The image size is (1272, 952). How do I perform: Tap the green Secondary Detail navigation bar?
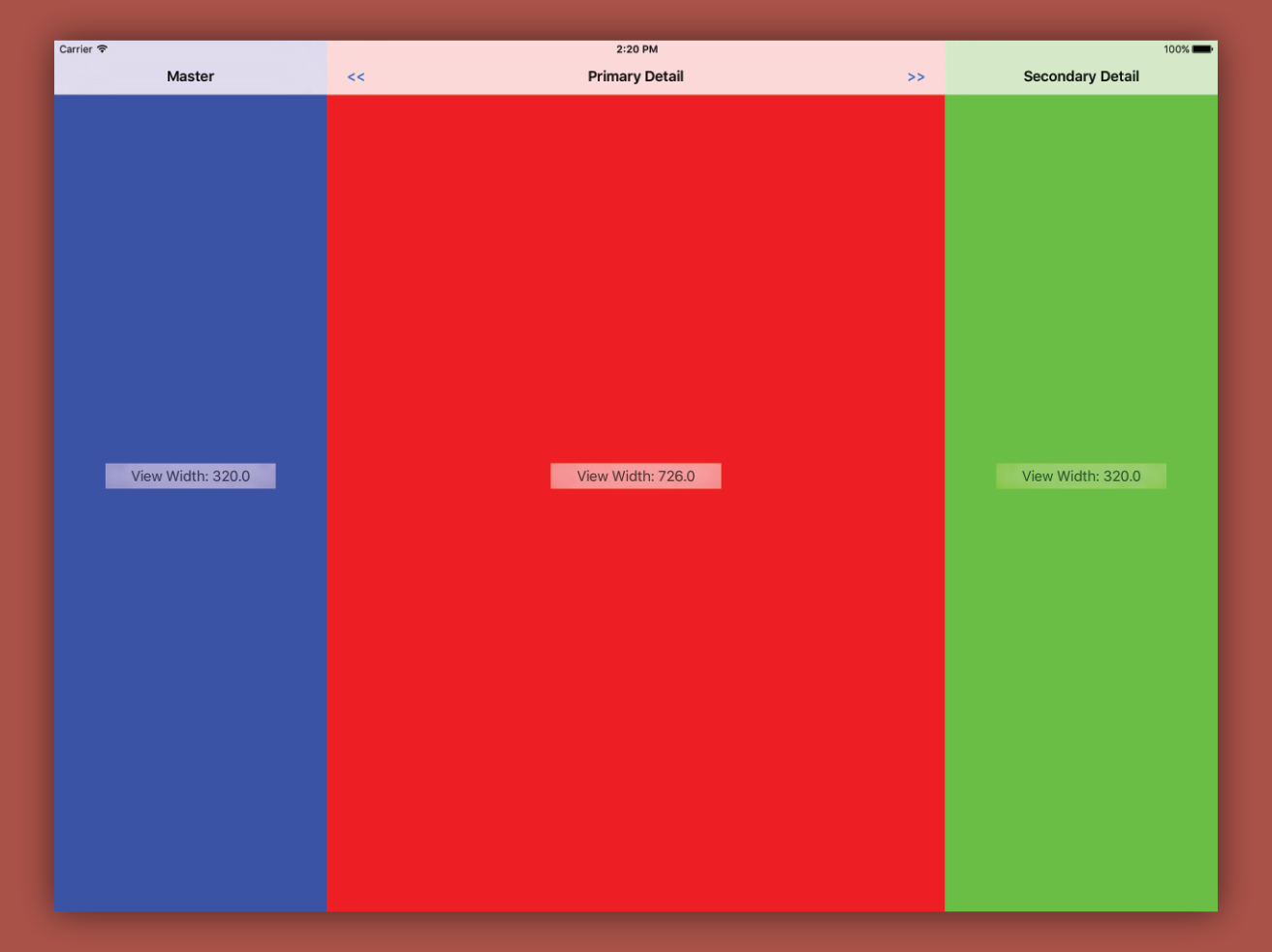coord(1081,76)
